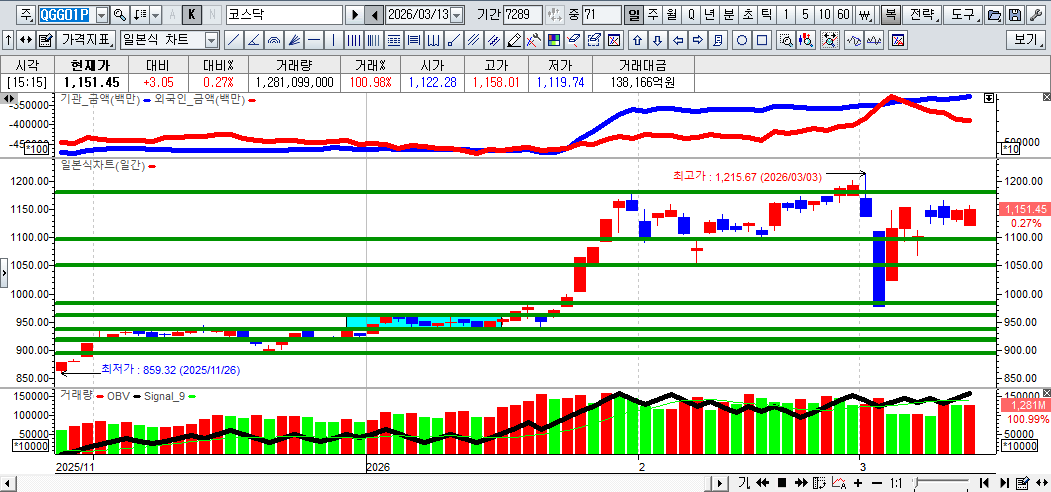Viewport: 1051px width, 492px height.
Task: Toggle the daily (일) period button
Action: (634, 15)
